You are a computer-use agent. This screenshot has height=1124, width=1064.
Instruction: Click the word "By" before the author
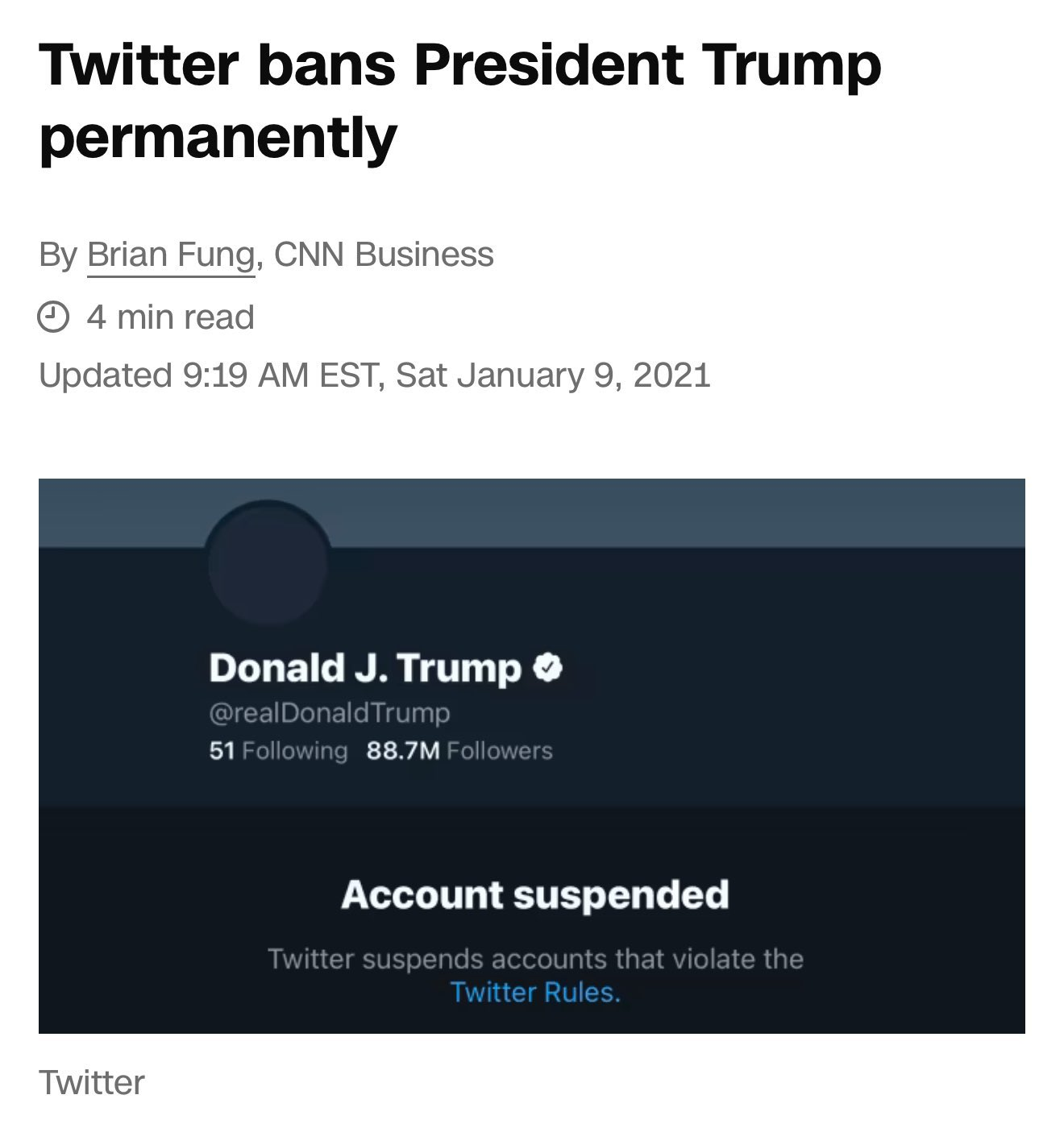[x=57, y=255]
